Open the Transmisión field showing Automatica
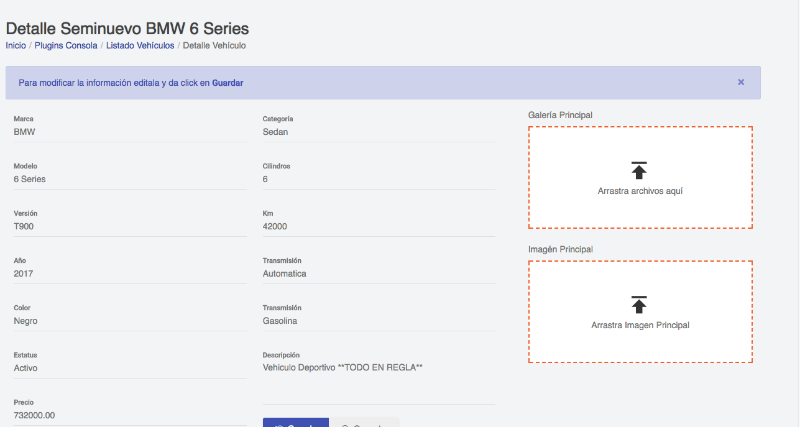This screenshot has height=427, width=800. click(x=379, y=274)
